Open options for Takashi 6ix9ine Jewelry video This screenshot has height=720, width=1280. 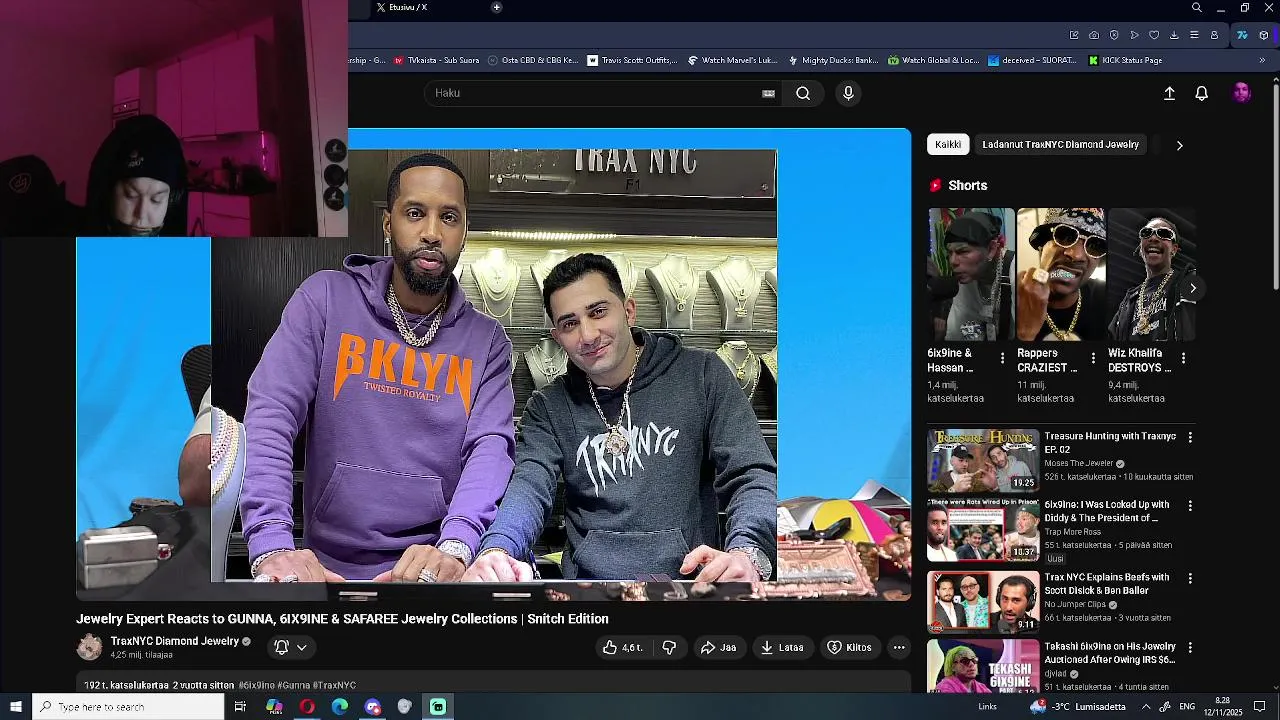tap(1190, 647)
